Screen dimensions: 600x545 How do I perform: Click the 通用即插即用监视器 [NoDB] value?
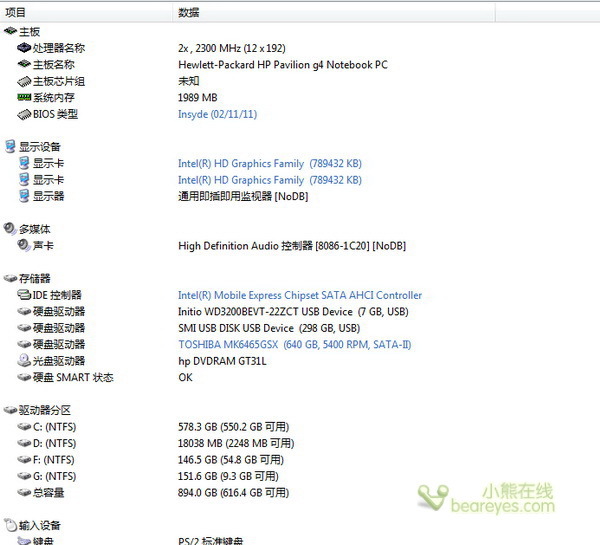[x=243, y=196]
